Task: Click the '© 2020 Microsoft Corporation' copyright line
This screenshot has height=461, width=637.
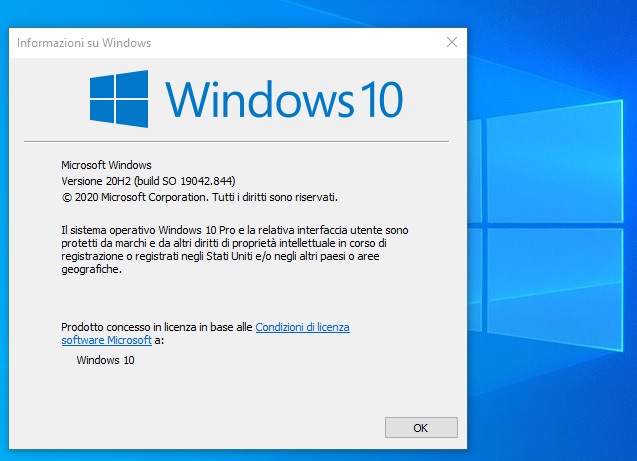Action: (x=199, y=197)
